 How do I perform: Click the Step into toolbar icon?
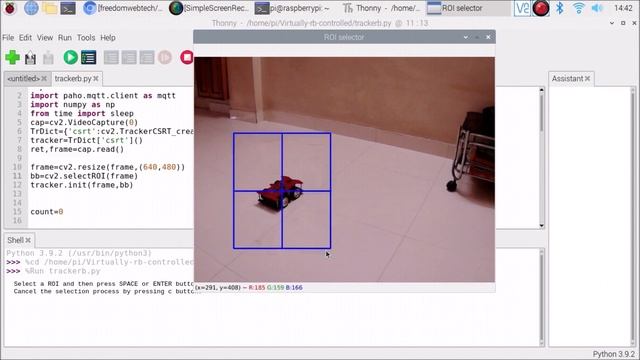(x=129, y=58)
